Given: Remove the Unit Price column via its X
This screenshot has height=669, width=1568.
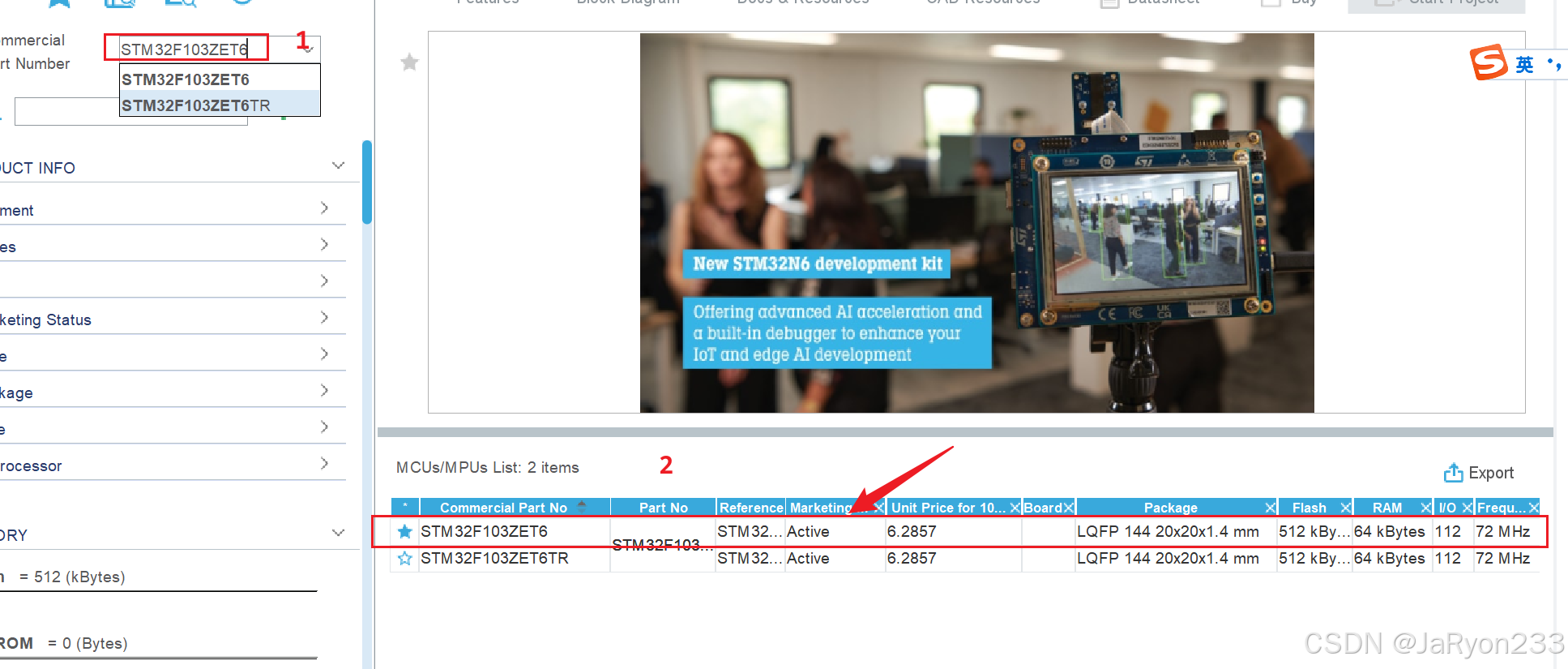Looking at the screenshot, I should click(x=1015, y=508).
